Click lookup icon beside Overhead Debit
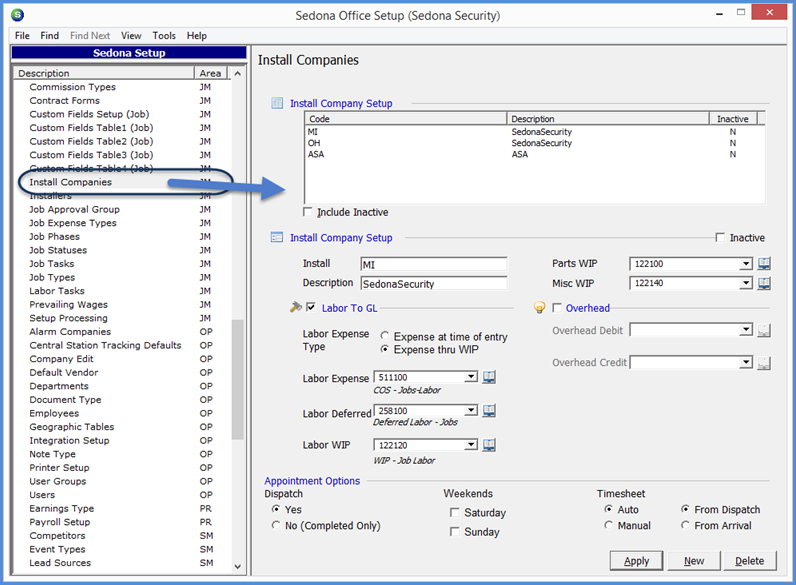The height and width of the screenshot is (585, 796). coord(764,331)
